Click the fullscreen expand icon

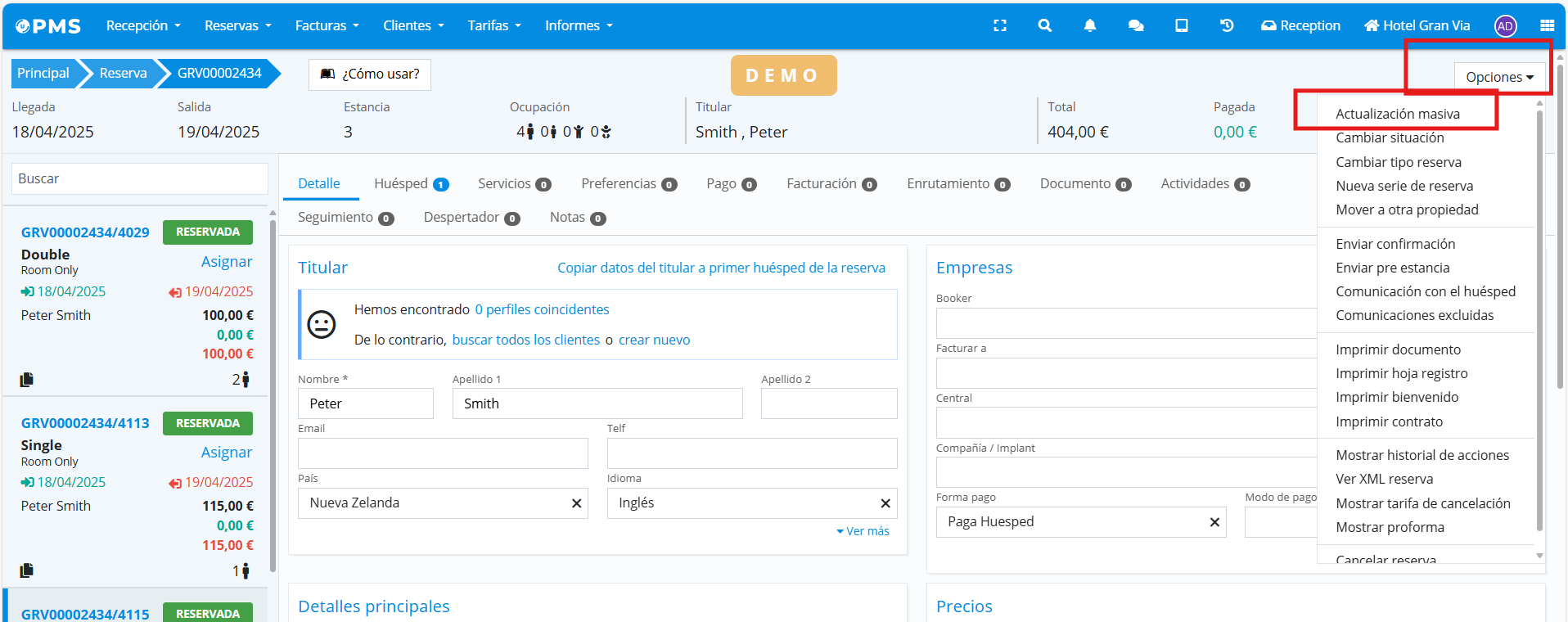coord(999,25)
